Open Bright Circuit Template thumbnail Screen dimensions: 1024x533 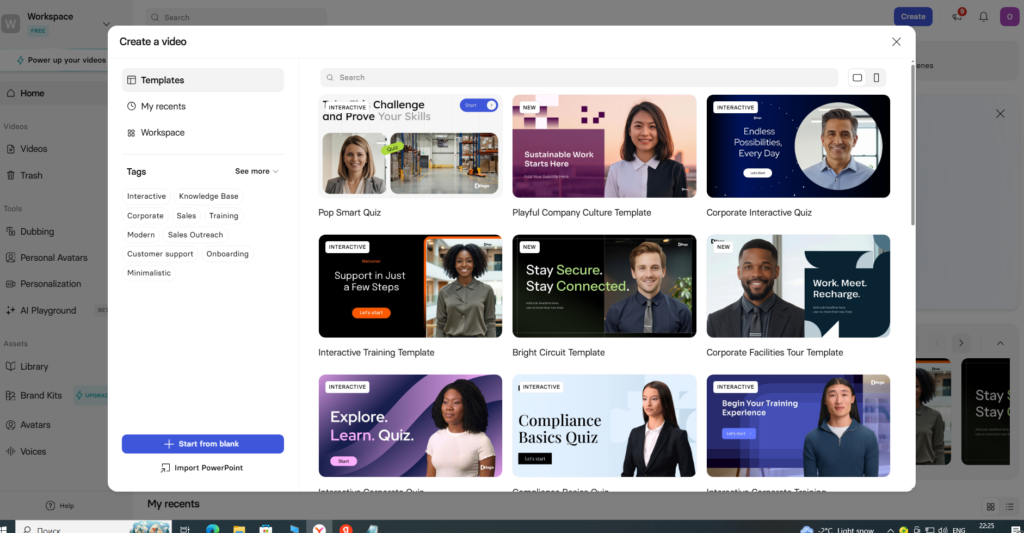(x=604, y=286)
